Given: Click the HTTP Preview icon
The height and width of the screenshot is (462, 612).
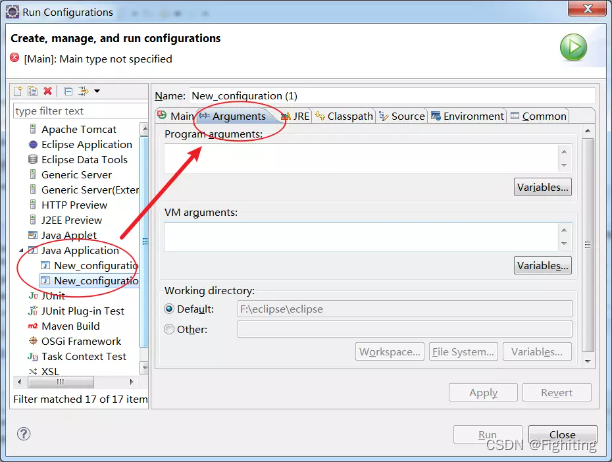Looking at the screenshot, I should point(33,205).
